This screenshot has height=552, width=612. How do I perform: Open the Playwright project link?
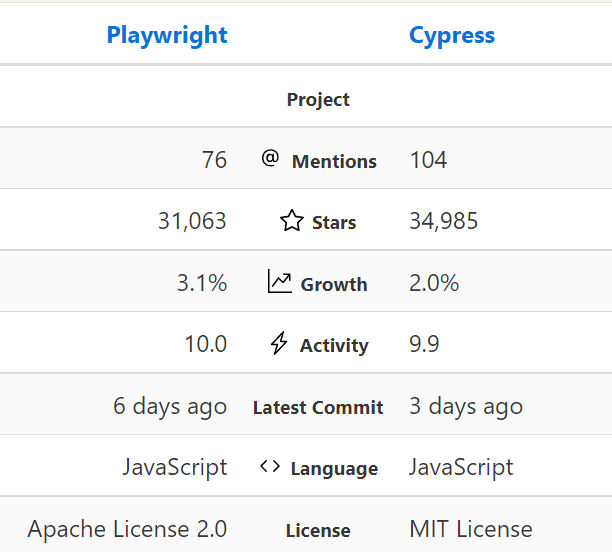(x=167, y=36)
